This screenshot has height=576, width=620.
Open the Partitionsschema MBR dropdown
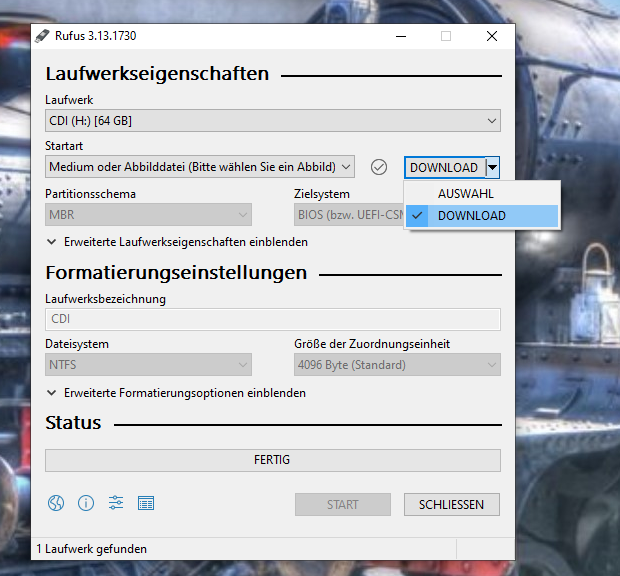tap(148, 215)
